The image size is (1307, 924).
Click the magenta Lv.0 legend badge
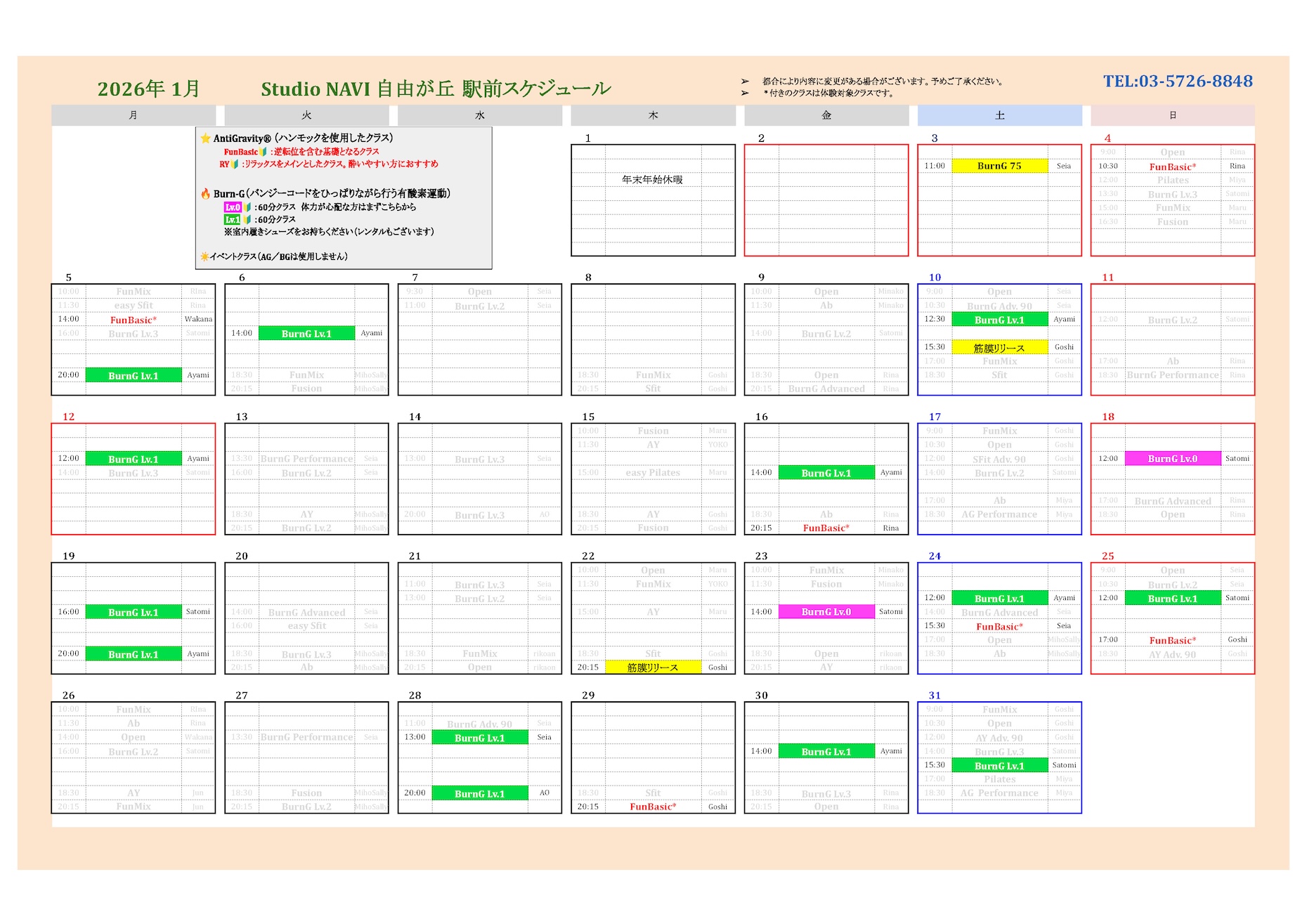coord(233,207)
